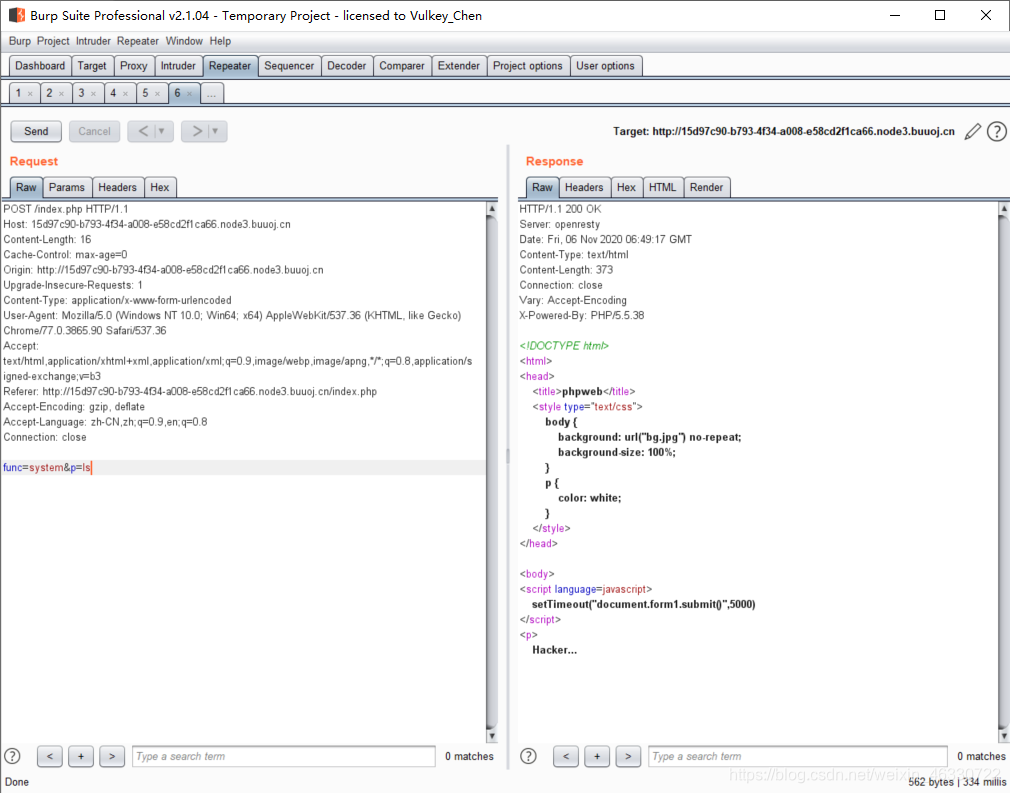Close Repeater tab 3

93,94
